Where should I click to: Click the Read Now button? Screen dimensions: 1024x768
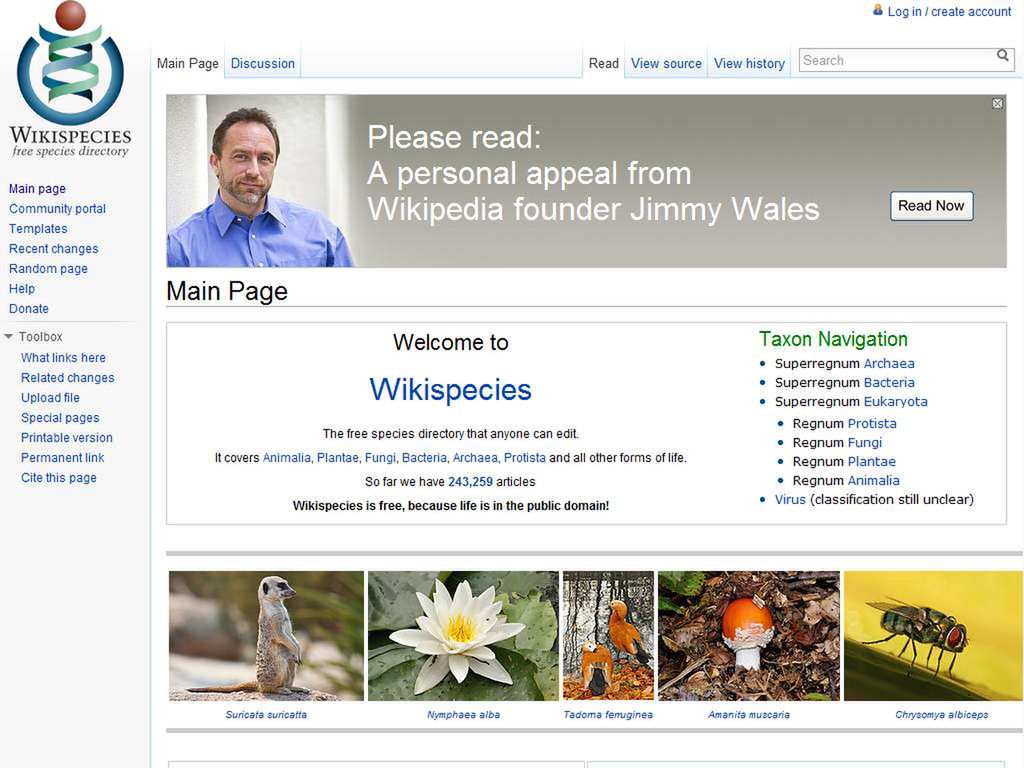[x=931, y=206]
